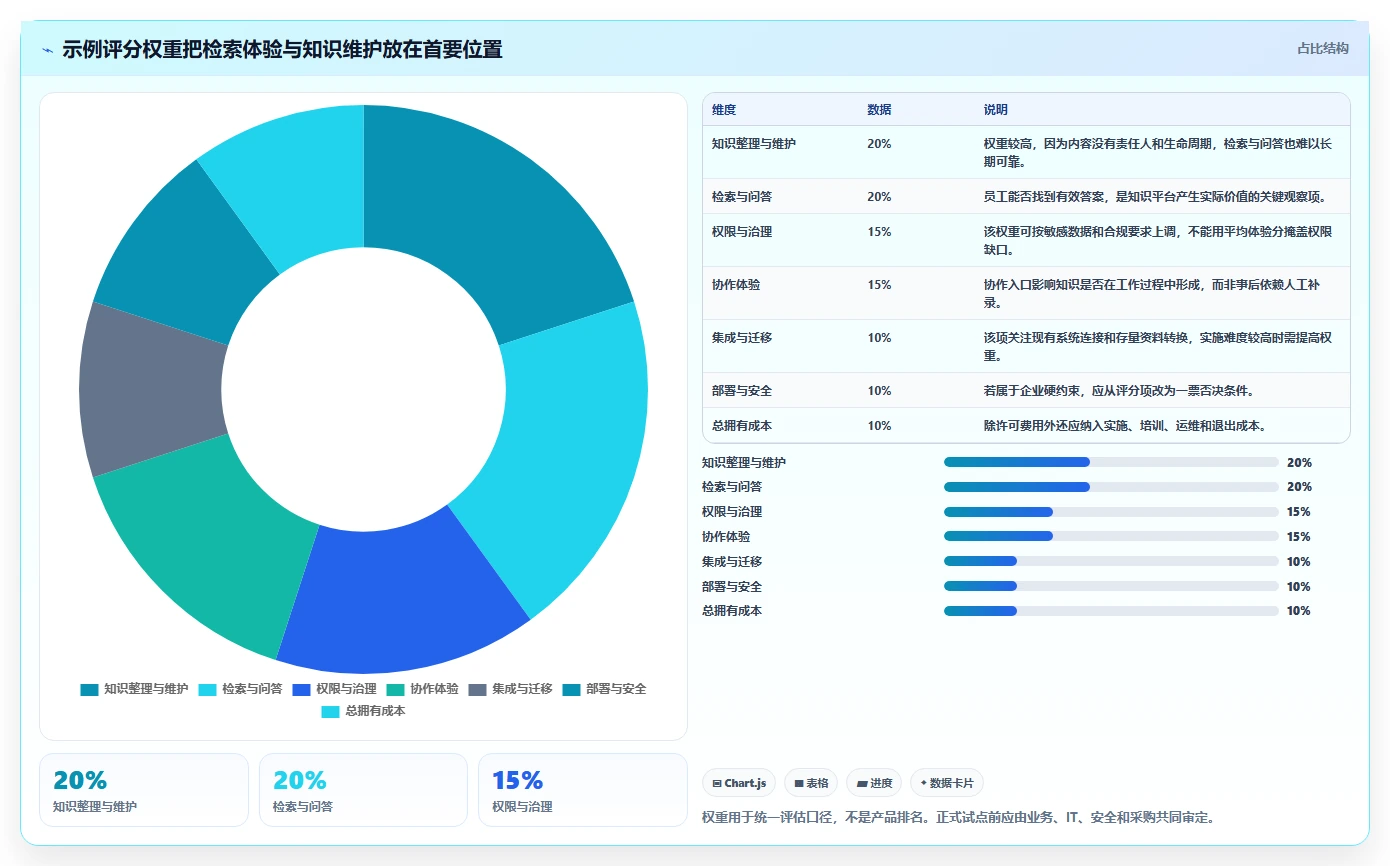This screenshot has width=1390, height=866.
Task: Click 部署与安全 cell in the table
Action: (742, 390)
